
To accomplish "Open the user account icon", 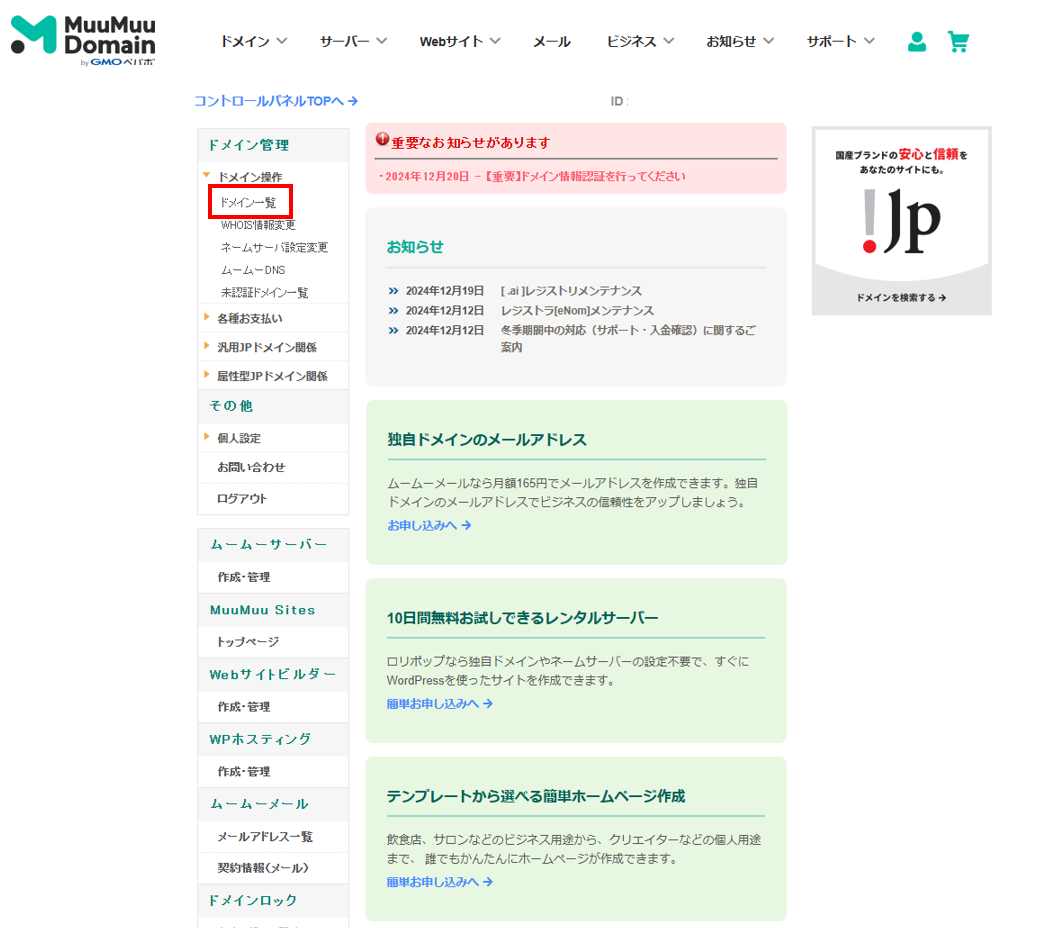I will [917, 42].
